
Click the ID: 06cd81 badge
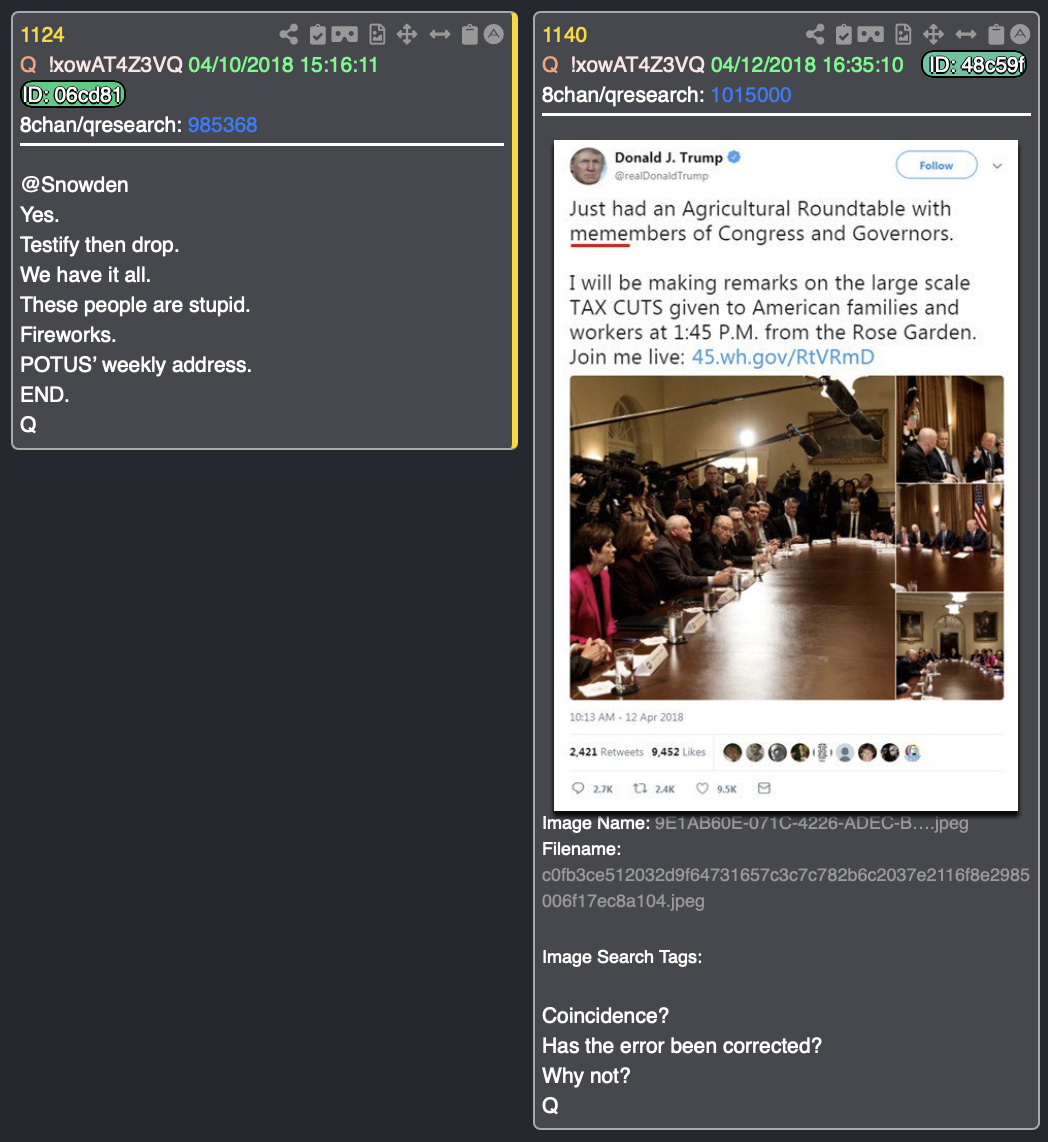[73, 95]
